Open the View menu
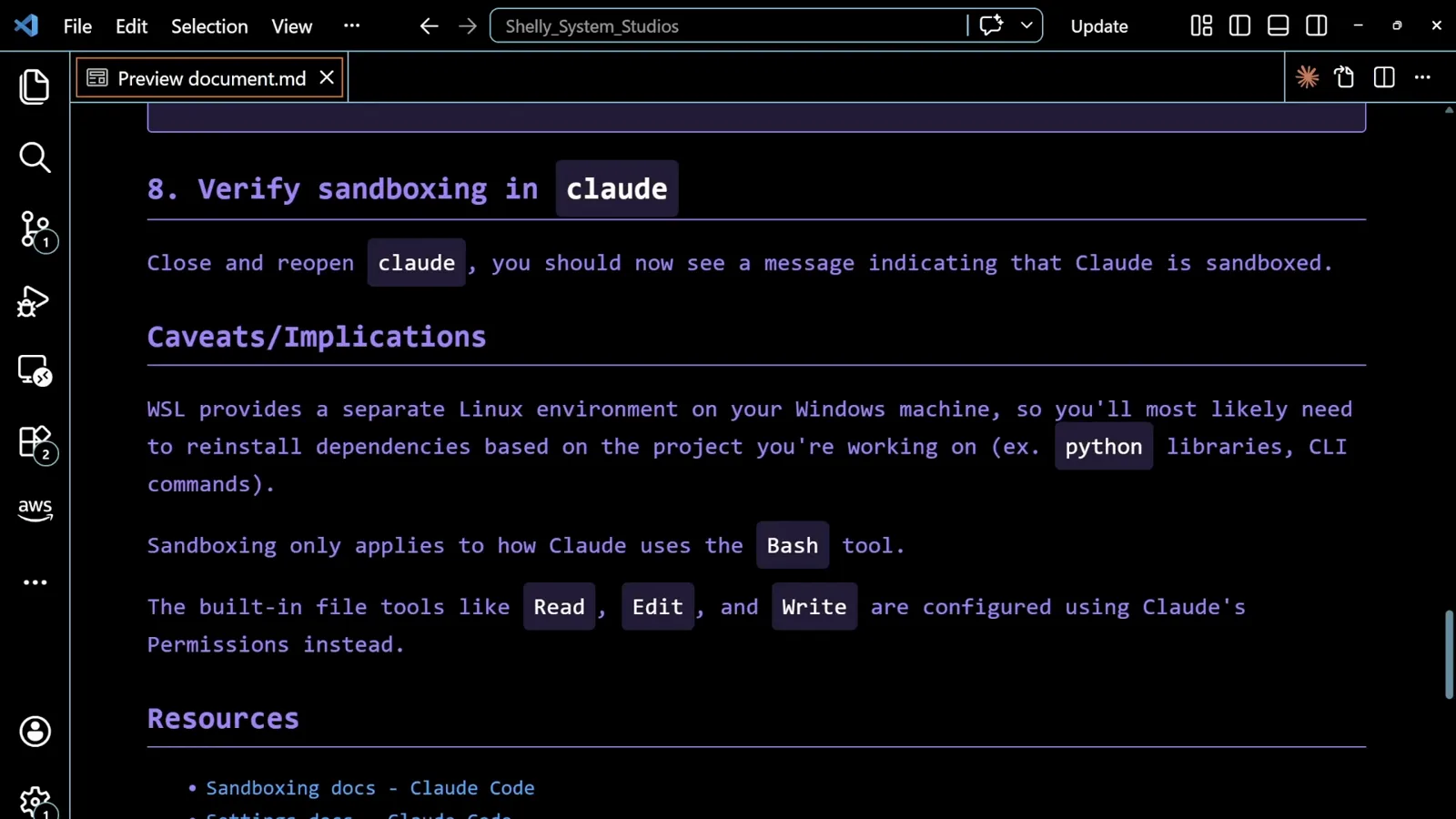Viewport: 1456px width, 819px height. tap(291, 26)
